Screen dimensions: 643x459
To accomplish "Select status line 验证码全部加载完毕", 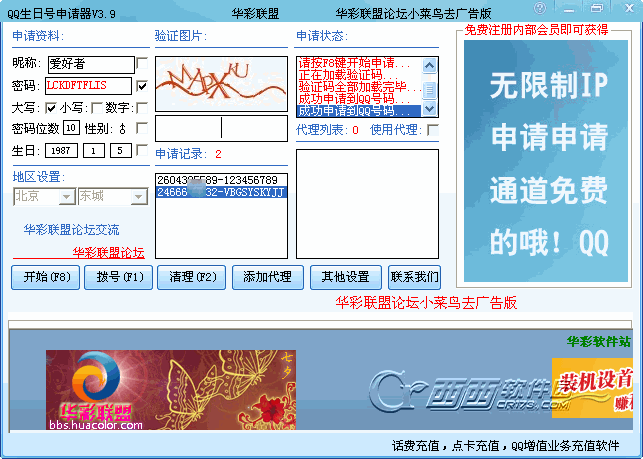I will (359, 87).
